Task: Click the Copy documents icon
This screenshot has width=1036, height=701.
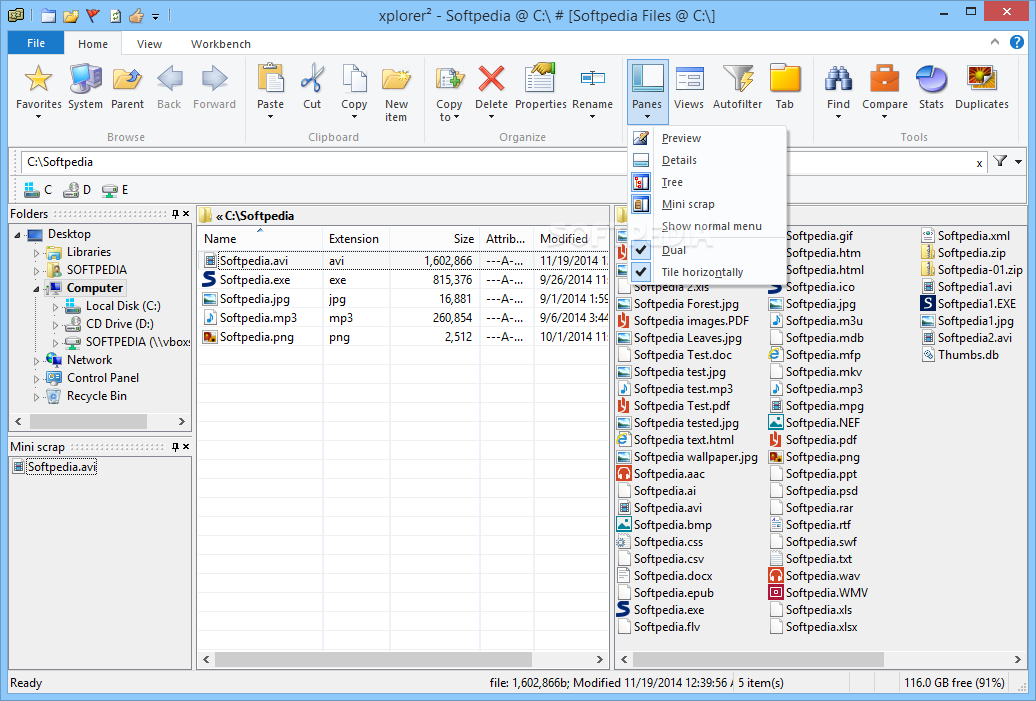Action: [354, 79]
